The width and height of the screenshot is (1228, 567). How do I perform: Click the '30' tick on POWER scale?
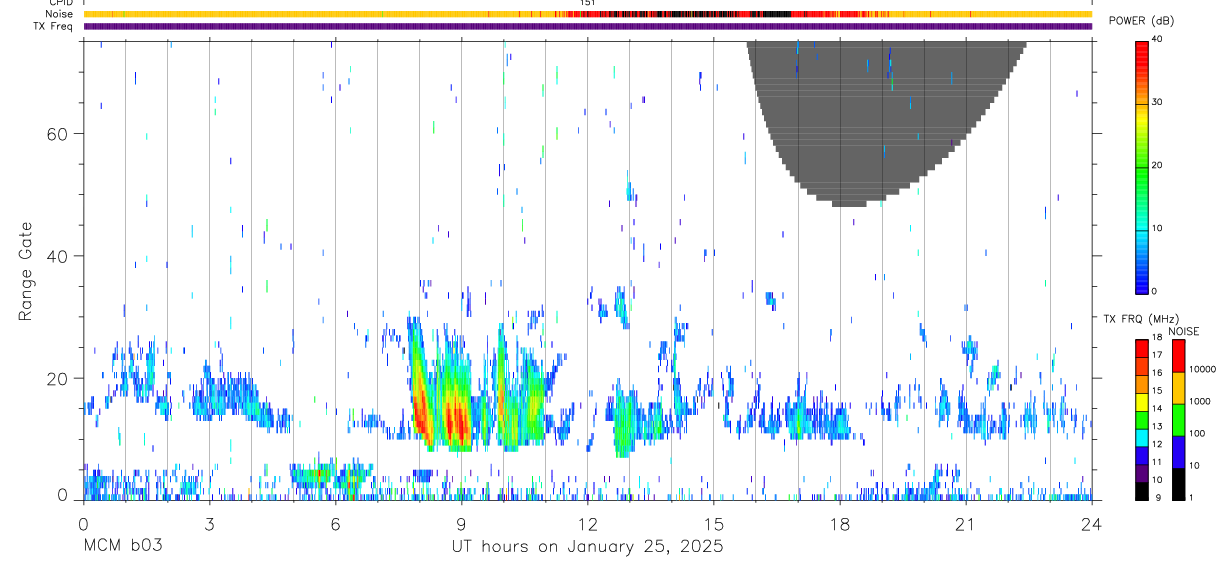click(x=1158, y=102)
